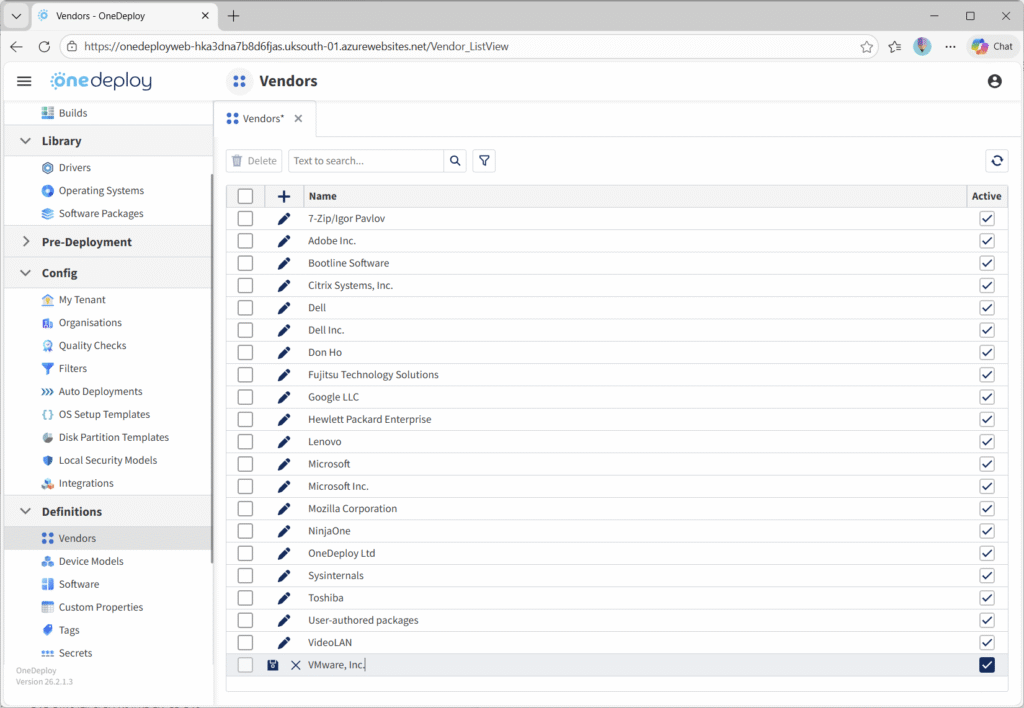
Task: Bookmark this page with star icon
Action: (x=866, y=46)
